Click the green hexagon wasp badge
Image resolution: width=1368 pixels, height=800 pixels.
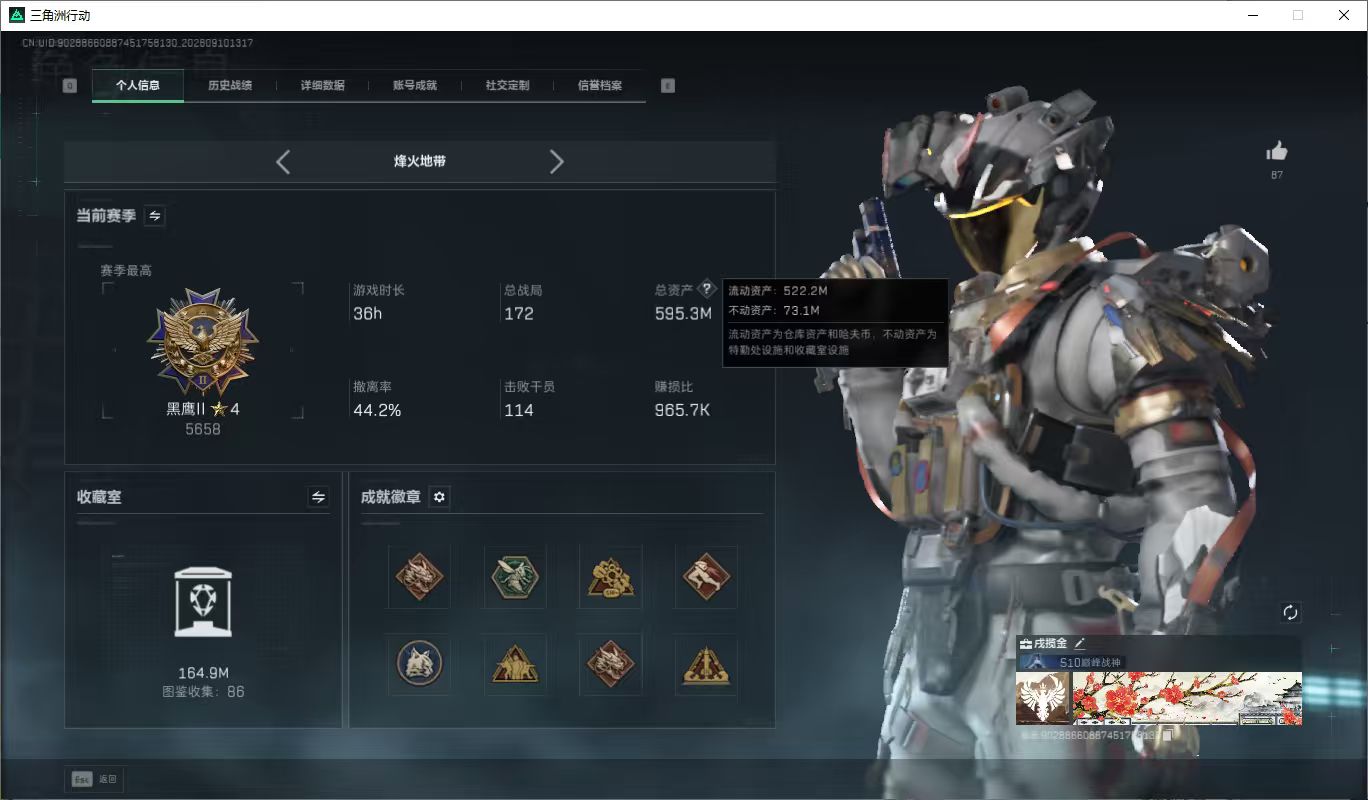click(x=515, y=576)
